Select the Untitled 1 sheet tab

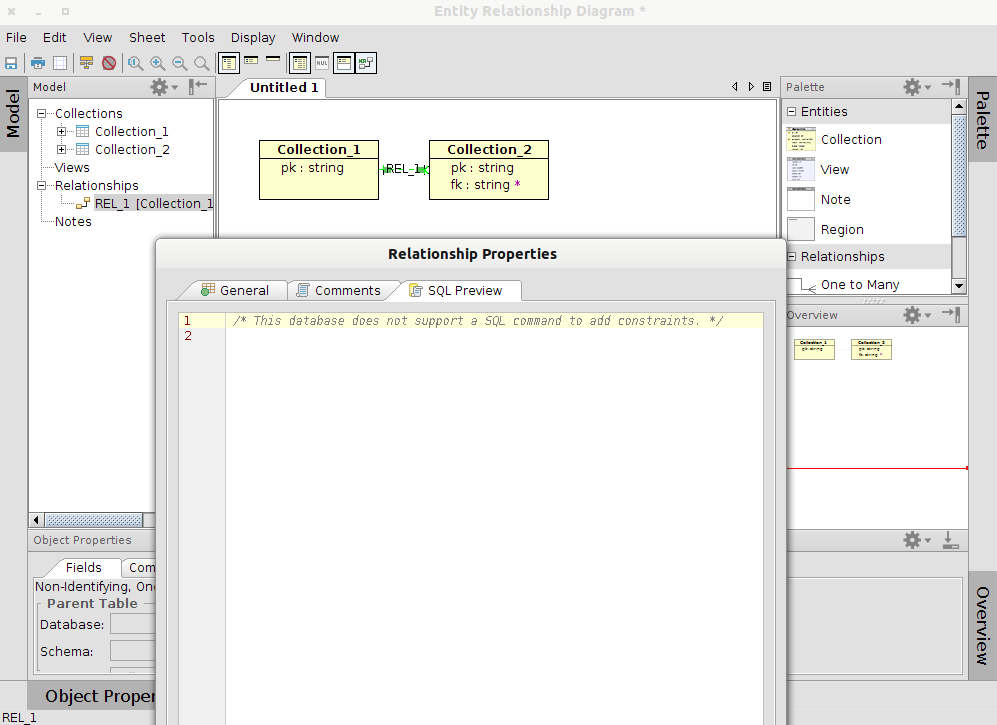(284, 88)
